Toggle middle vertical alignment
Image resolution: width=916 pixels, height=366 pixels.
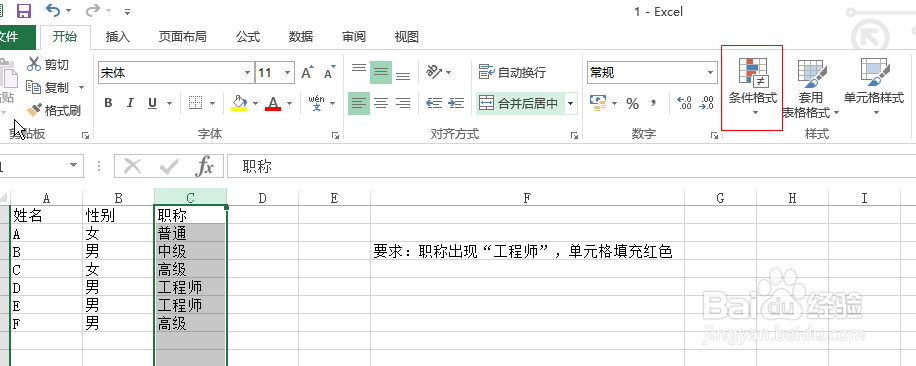[x=381, y=72]
